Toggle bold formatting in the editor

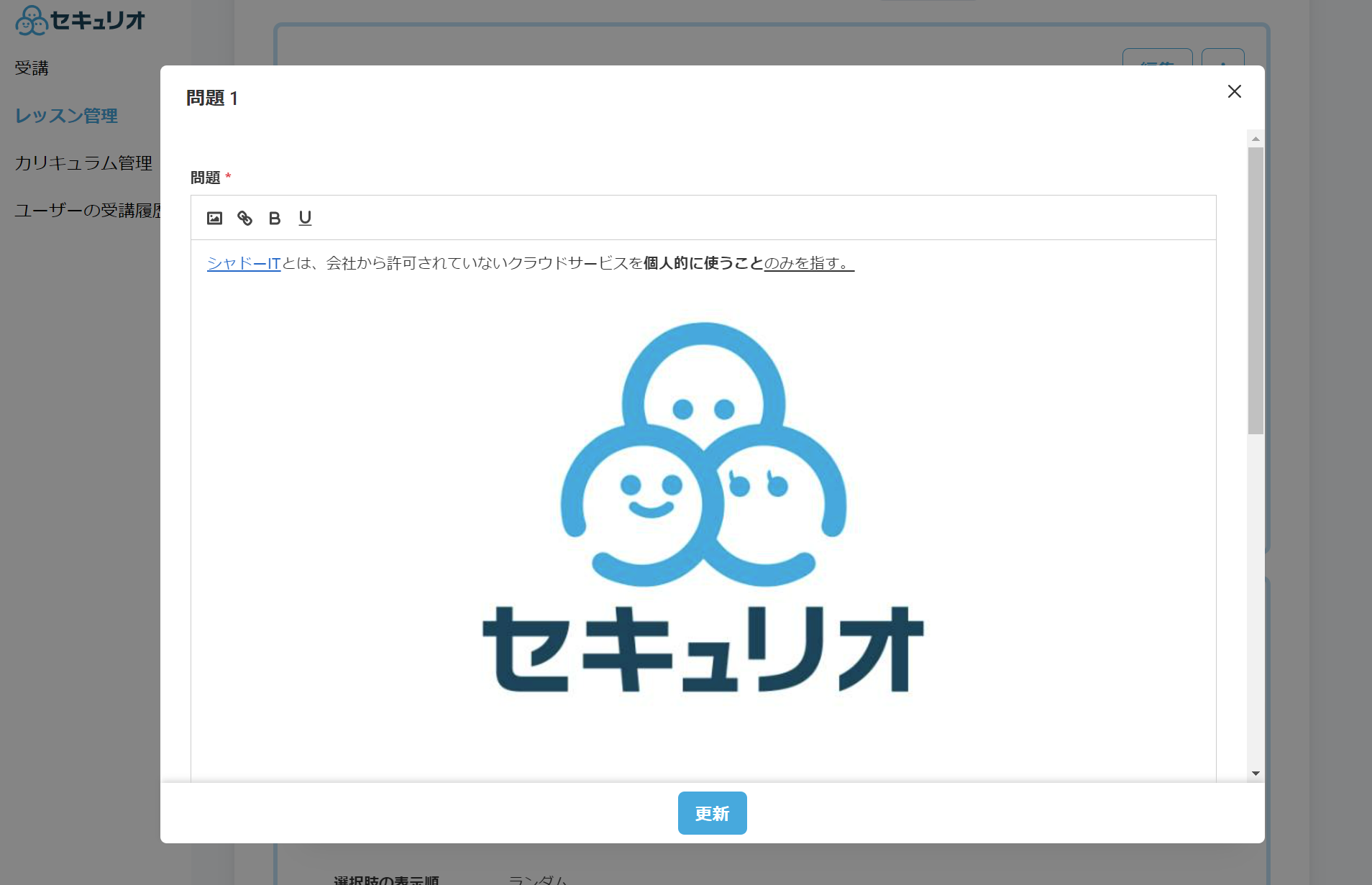275,218
